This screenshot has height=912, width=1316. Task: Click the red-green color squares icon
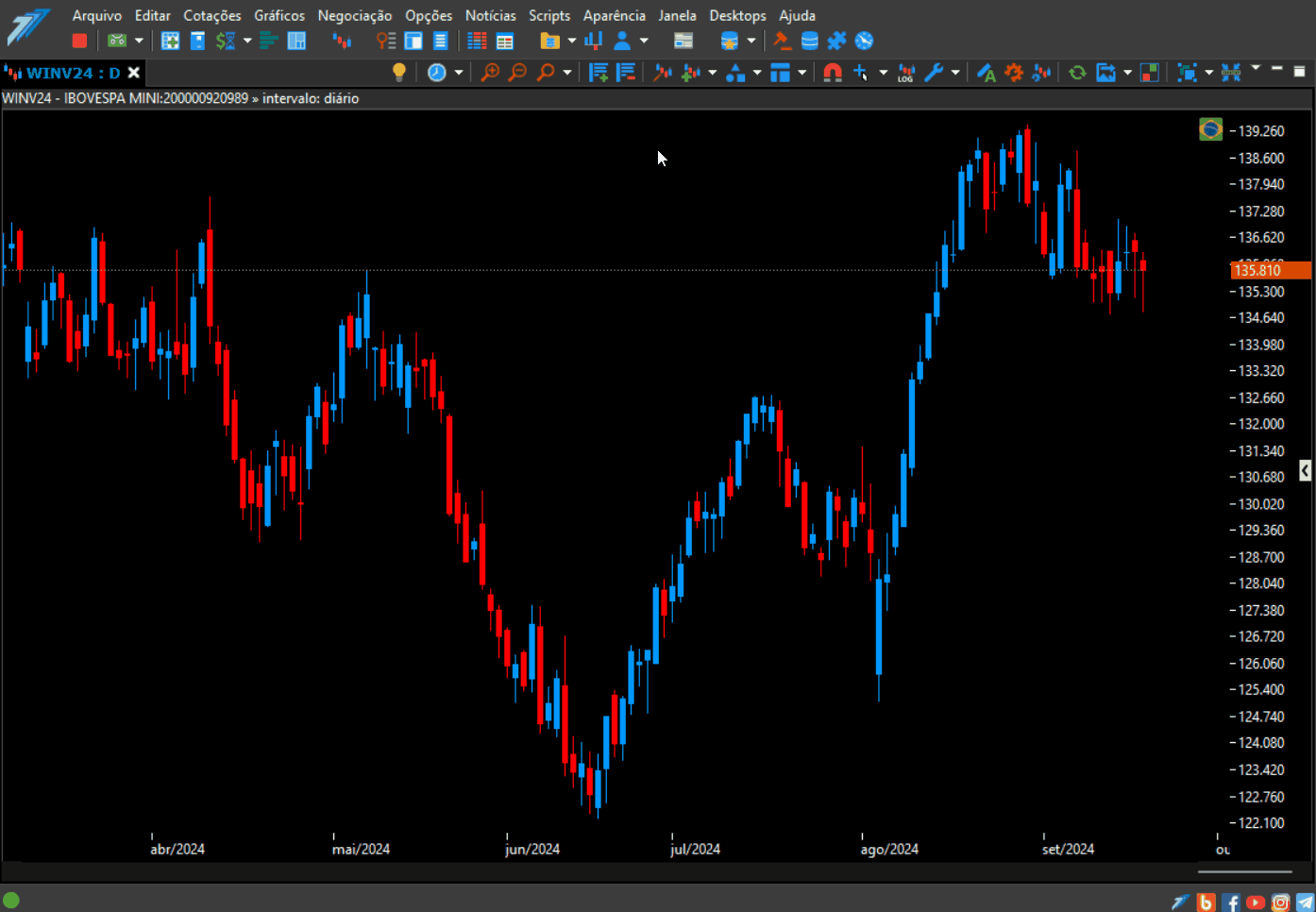(x=1150, y=73)
